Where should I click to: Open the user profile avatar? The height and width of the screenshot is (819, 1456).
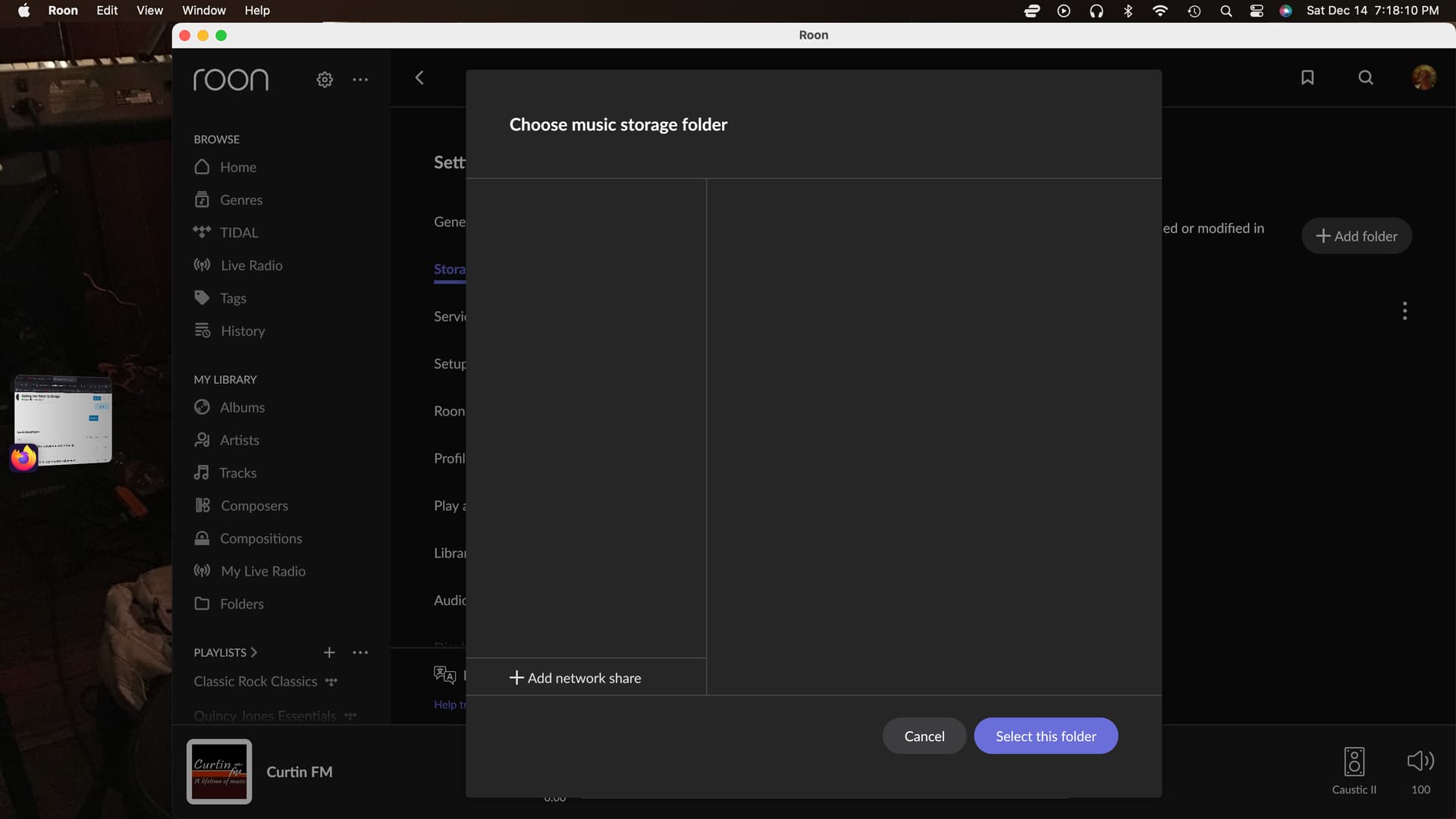(x=1424, y=77)
